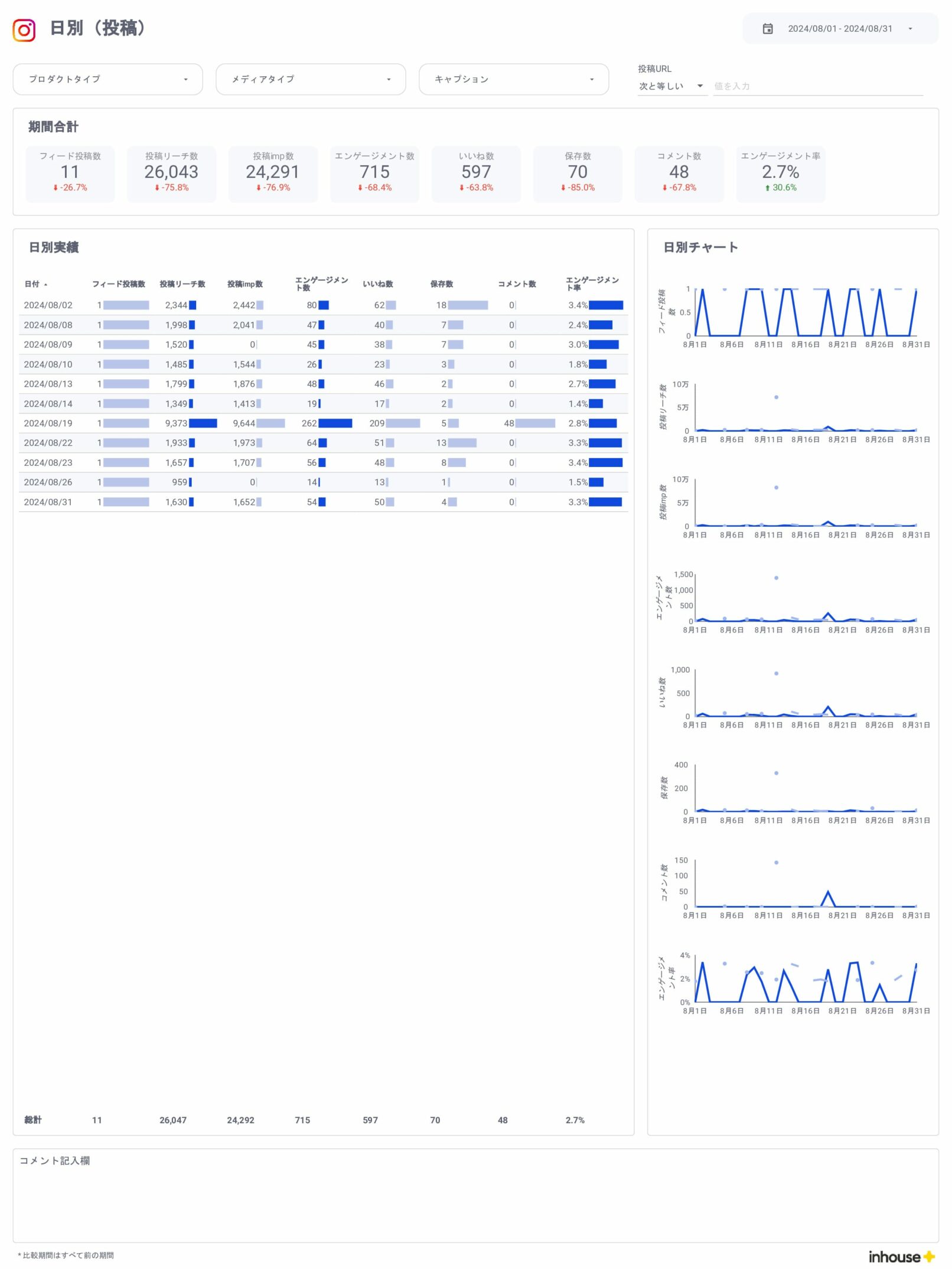Sort table by いいね数 column header
This screenshot has width=952, height=1269.
(x=378, y=284)
